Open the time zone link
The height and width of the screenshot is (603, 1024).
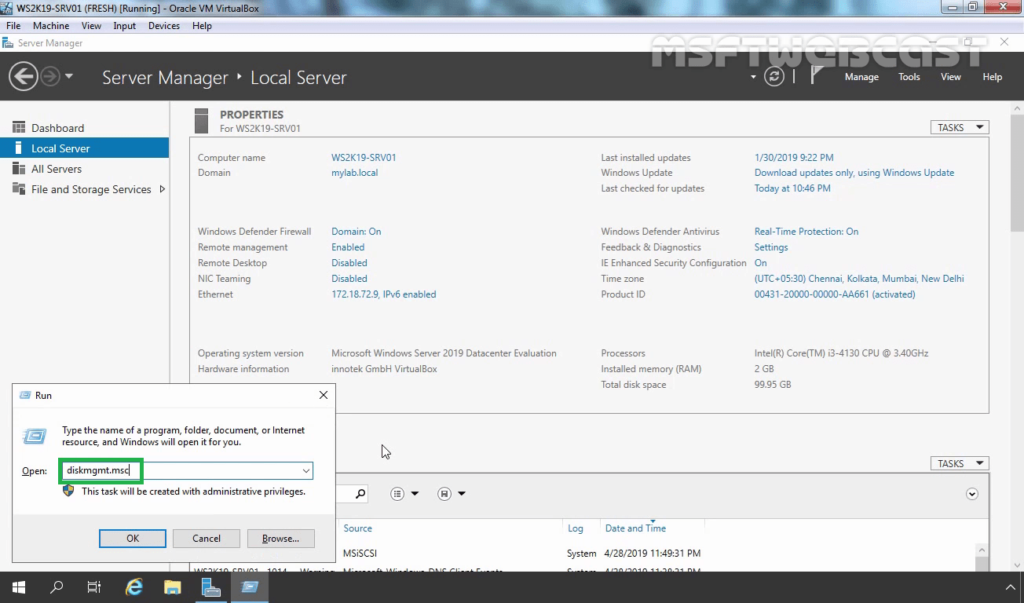(x=859, y=278)
